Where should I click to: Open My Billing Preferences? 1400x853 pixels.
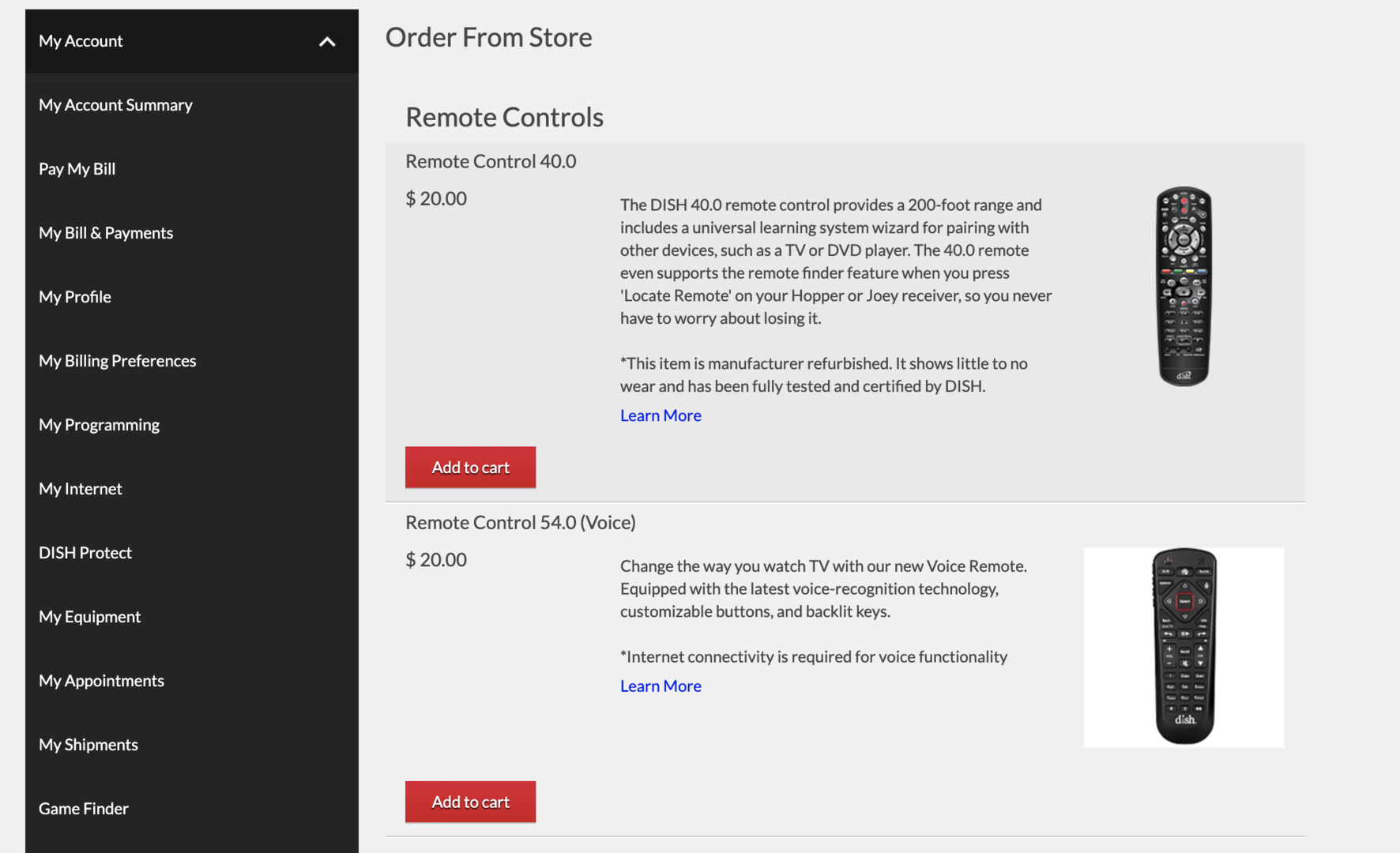pyautogui.click(x=118, y=361)
